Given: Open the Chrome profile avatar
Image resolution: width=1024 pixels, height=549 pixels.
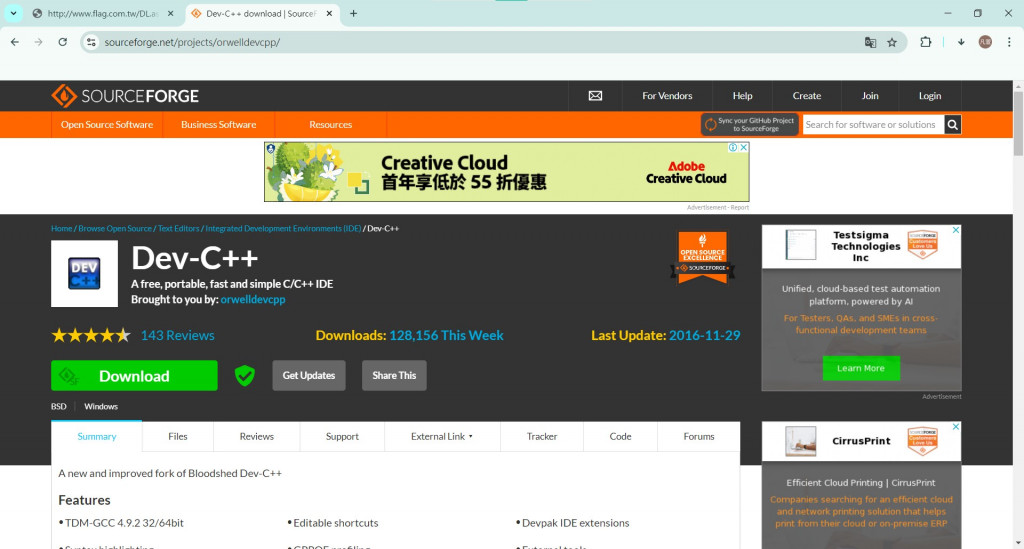Looking at the screenshot, I should (985, 42).
